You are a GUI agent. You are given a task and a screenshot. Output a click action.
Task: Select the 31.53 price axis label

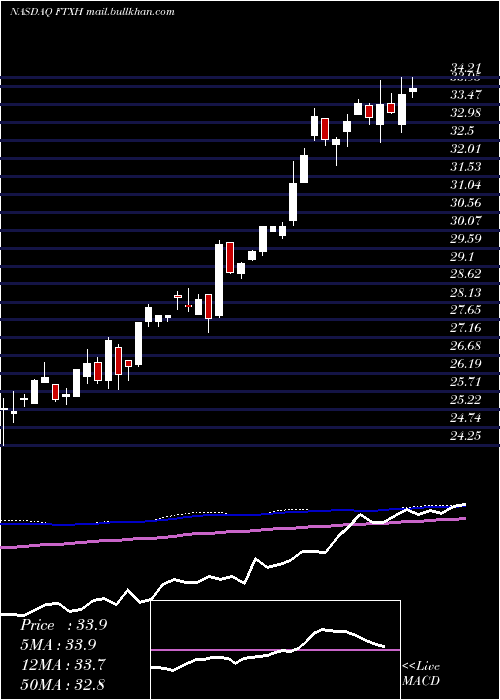(x=466, y=167)
